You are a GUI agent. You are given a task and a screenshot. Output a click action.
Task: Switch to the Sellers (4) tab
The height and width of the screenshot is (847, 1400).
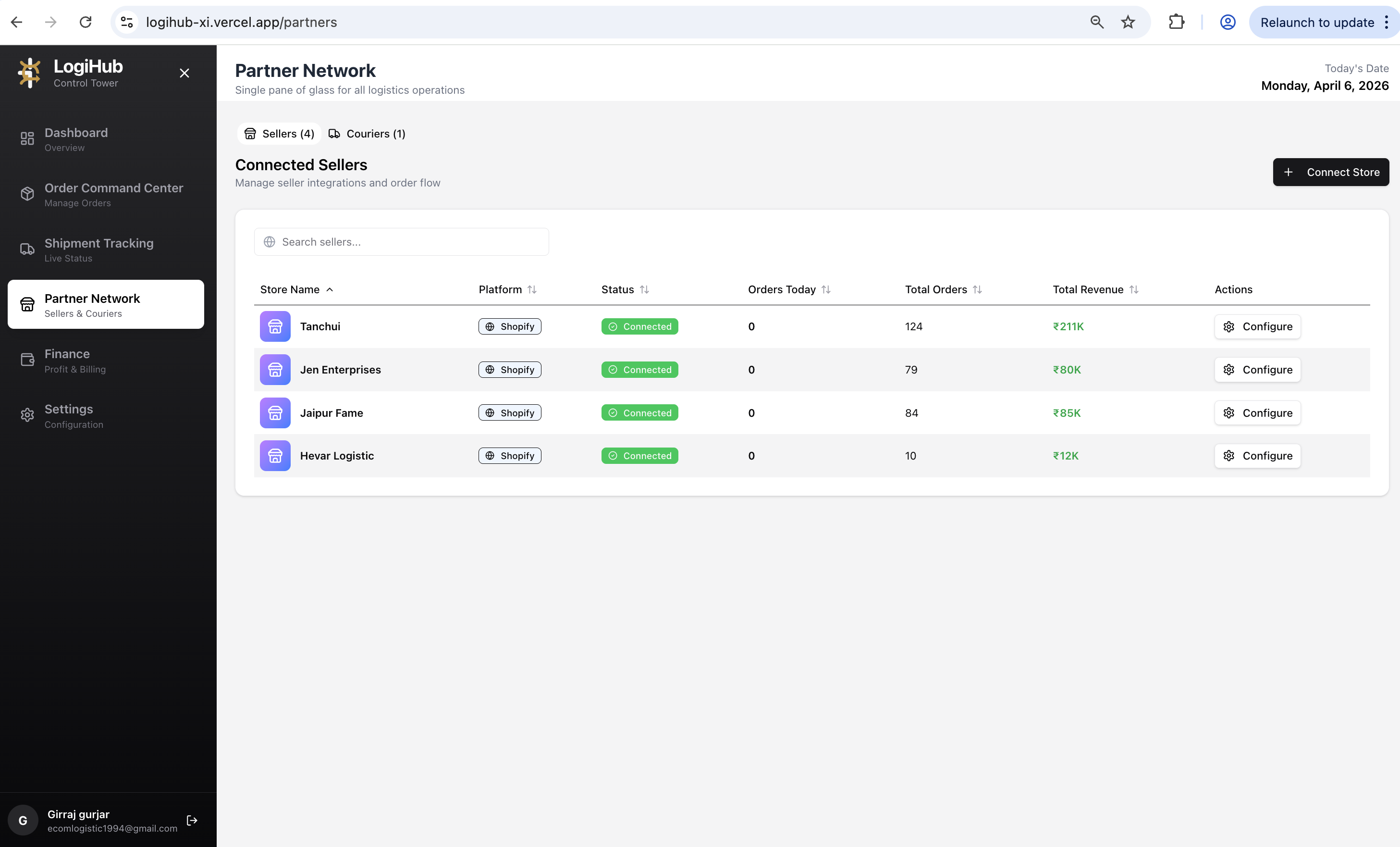coord(279,134)
